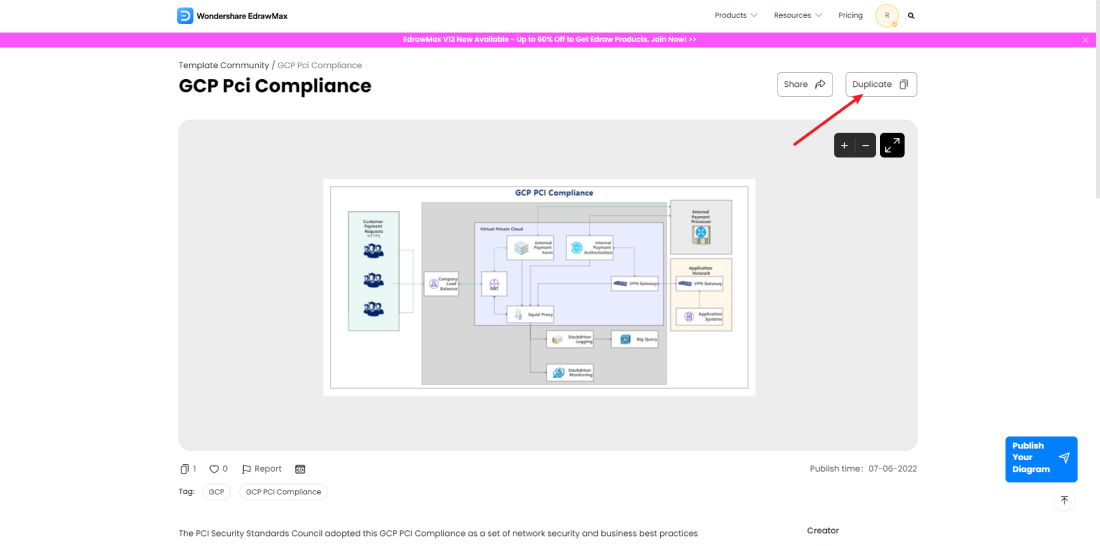1100x546 pixels.
Task: Go to Template Community breadcrumb
Action: [x=223, y=65]
